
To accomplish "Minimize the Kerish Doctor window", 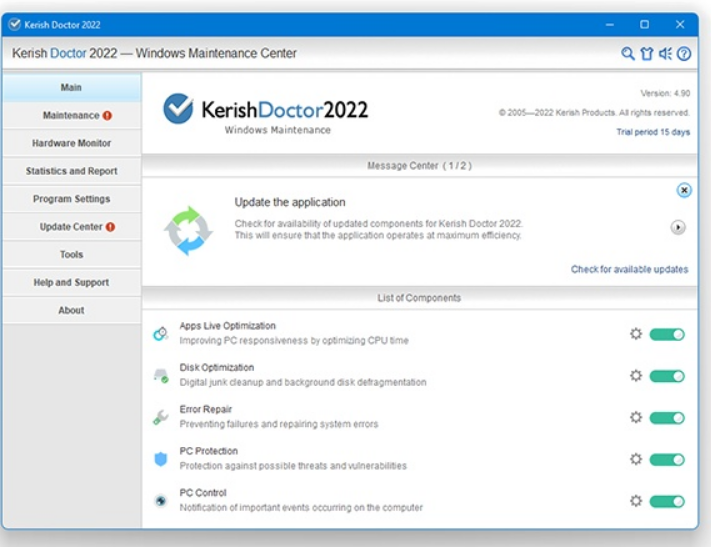I will [610, 24].
